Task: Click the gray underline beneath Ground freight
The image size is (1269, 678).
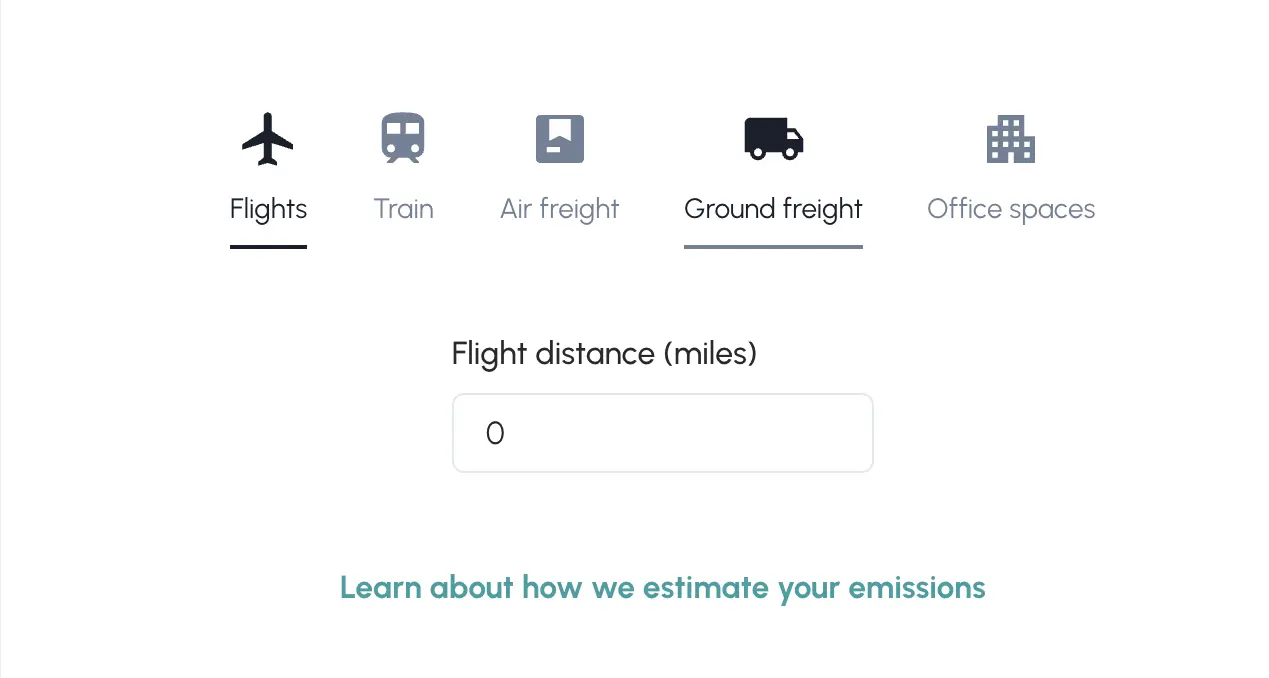Action: tap(773, 247)
